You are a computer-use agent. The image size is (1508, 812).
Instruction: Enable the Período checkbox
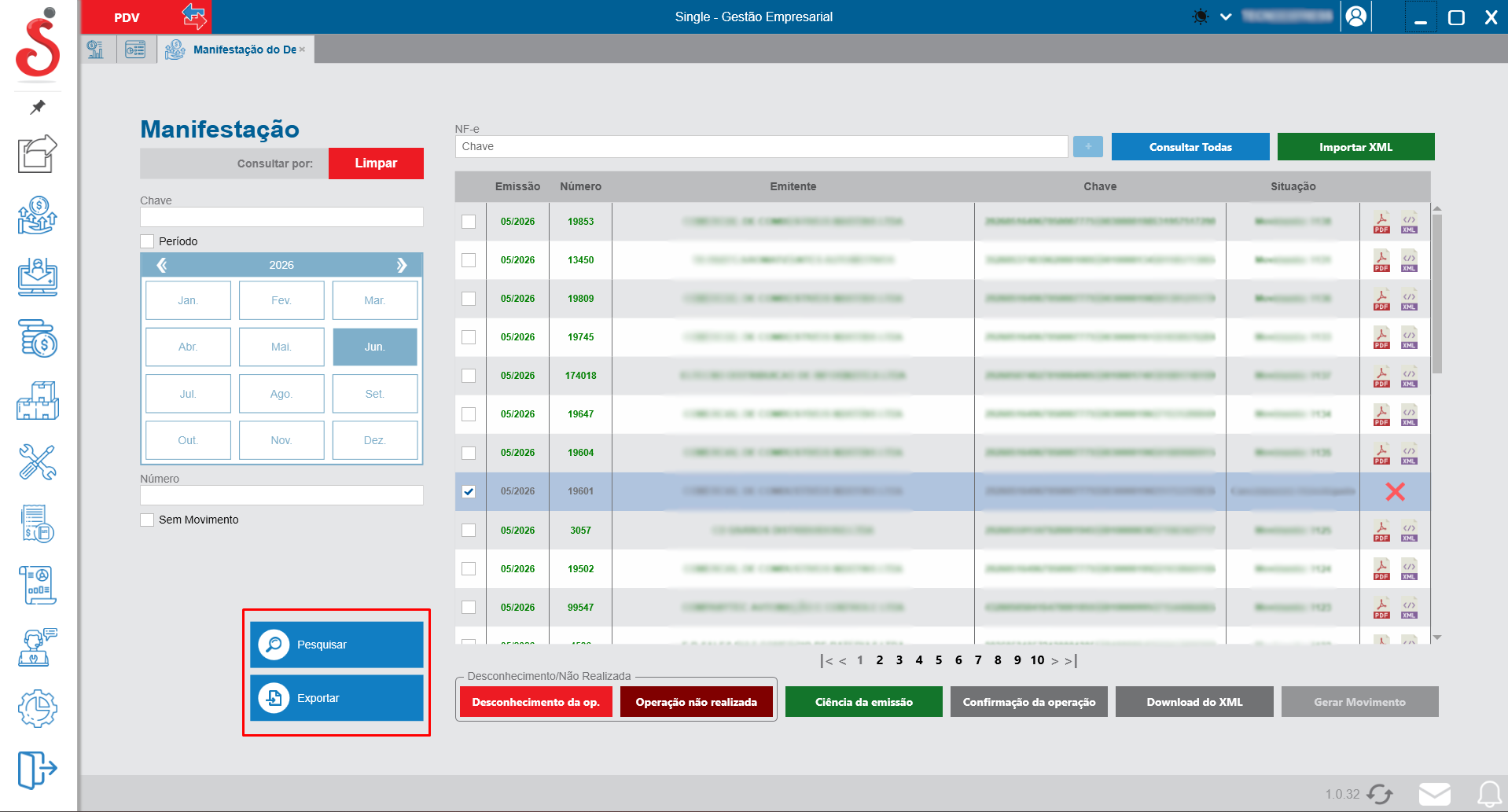147,241
